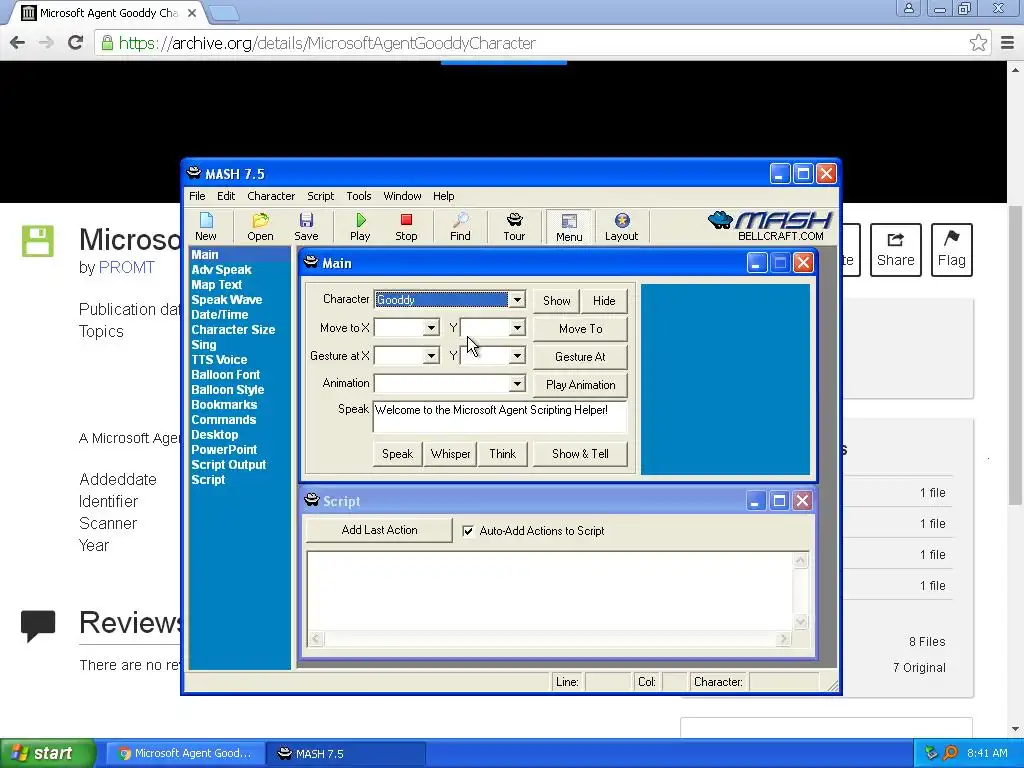Click the Open folder icon in MASH toolbar
Image resolution: width=1024 pixels, height=768 pixels.
260,227
